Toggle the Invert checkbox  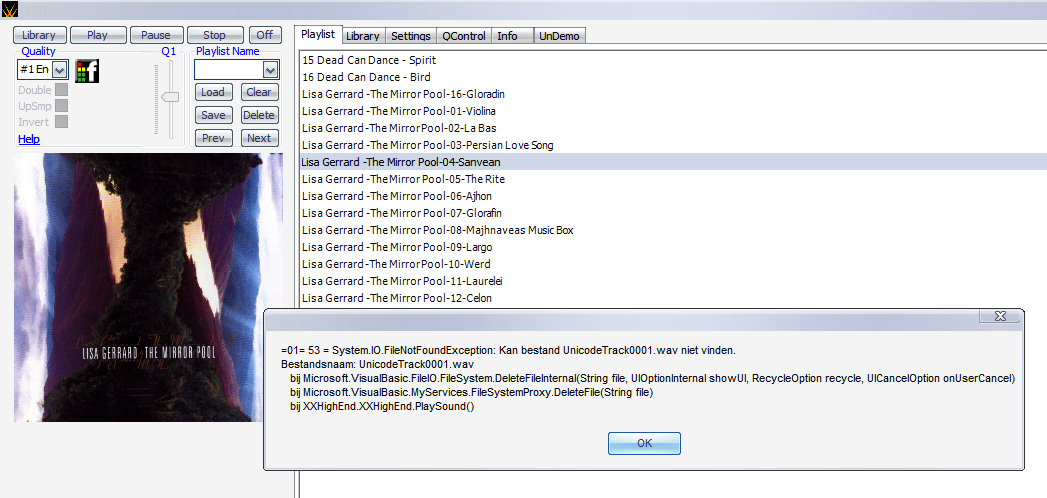(61, 121)
